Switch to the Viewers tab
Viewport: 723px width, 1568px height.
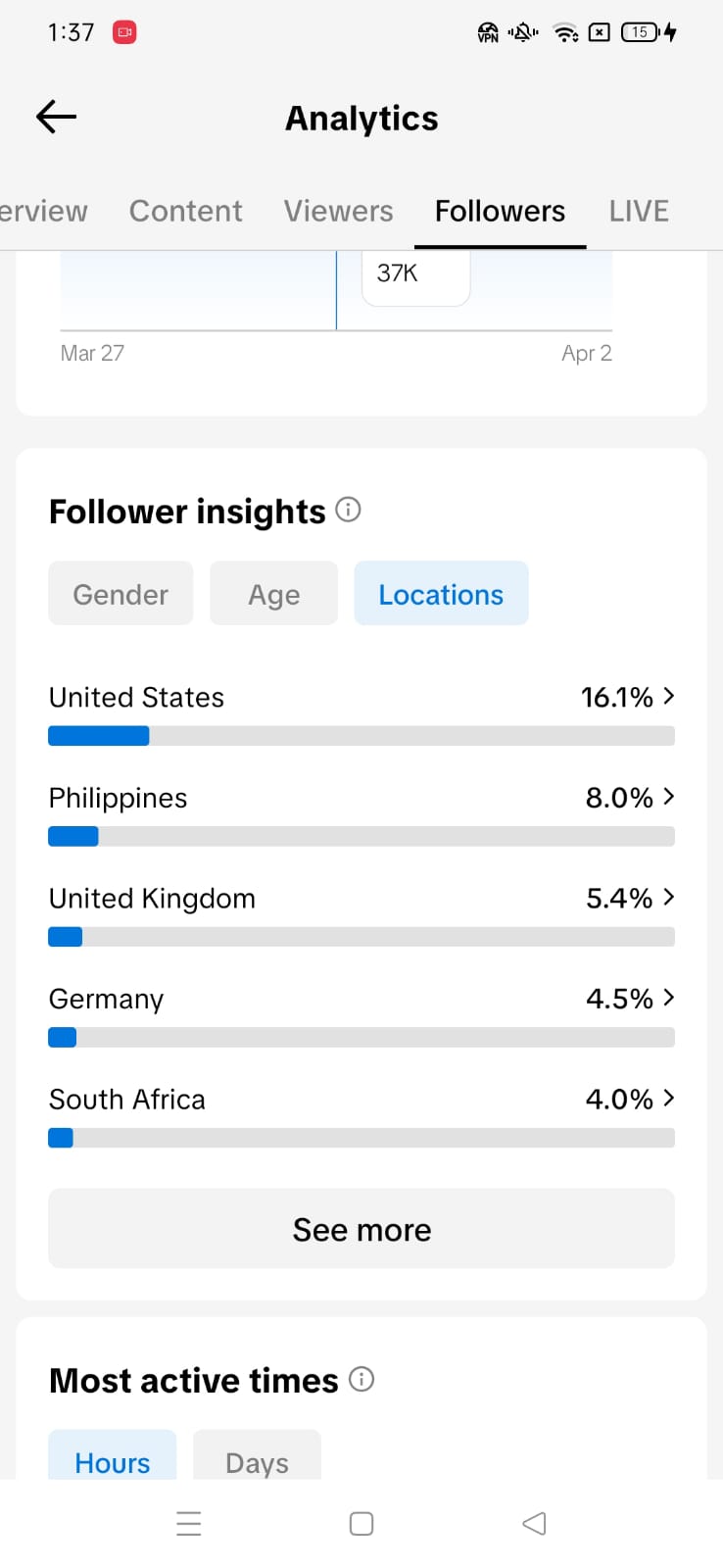pyautogui.click(x=338, y=211)
